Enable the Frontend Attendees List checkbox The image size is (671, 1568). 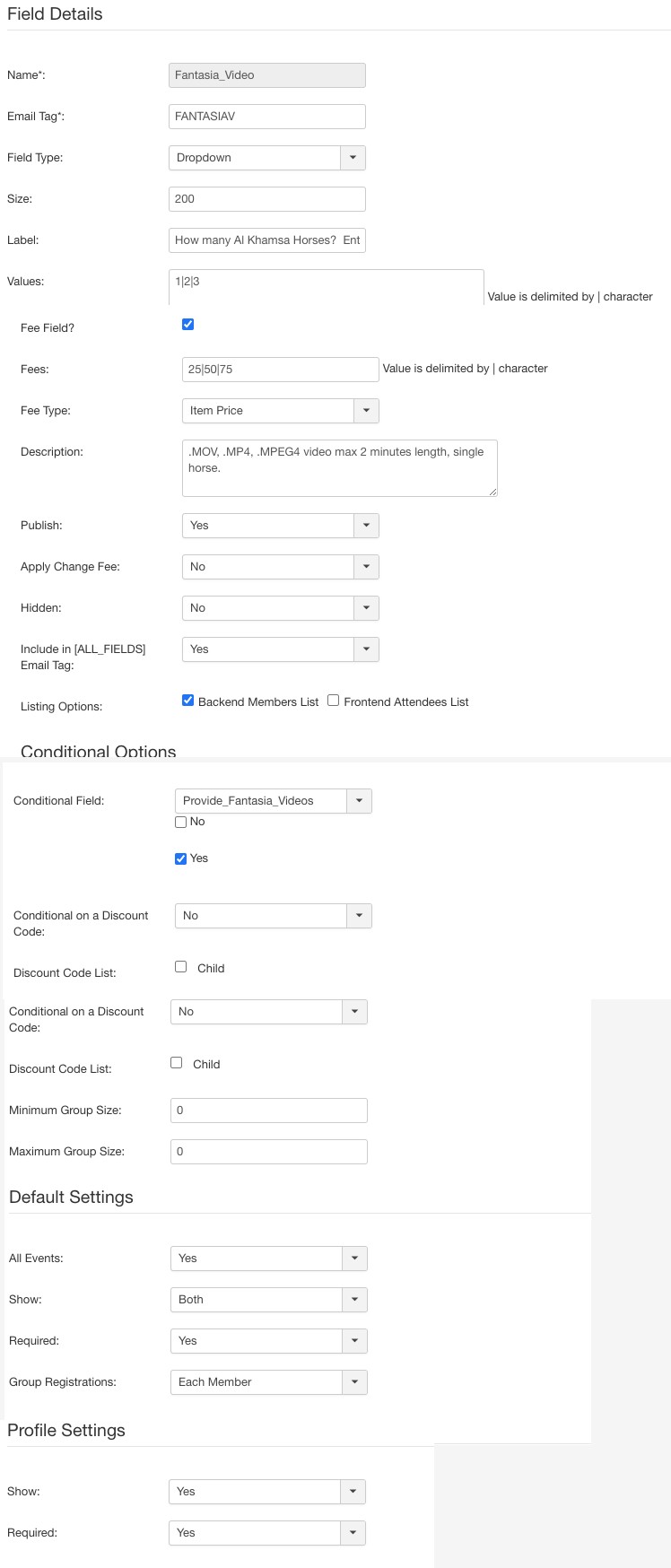pos(334,701)
